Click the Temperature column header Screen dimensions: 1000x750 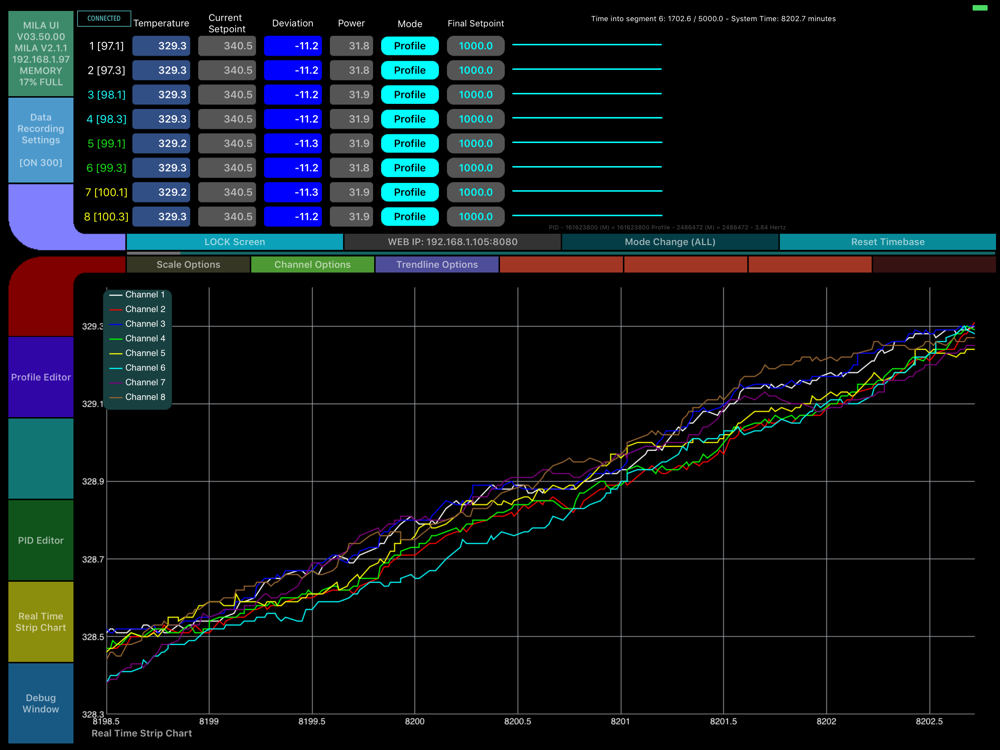[161, 23]
